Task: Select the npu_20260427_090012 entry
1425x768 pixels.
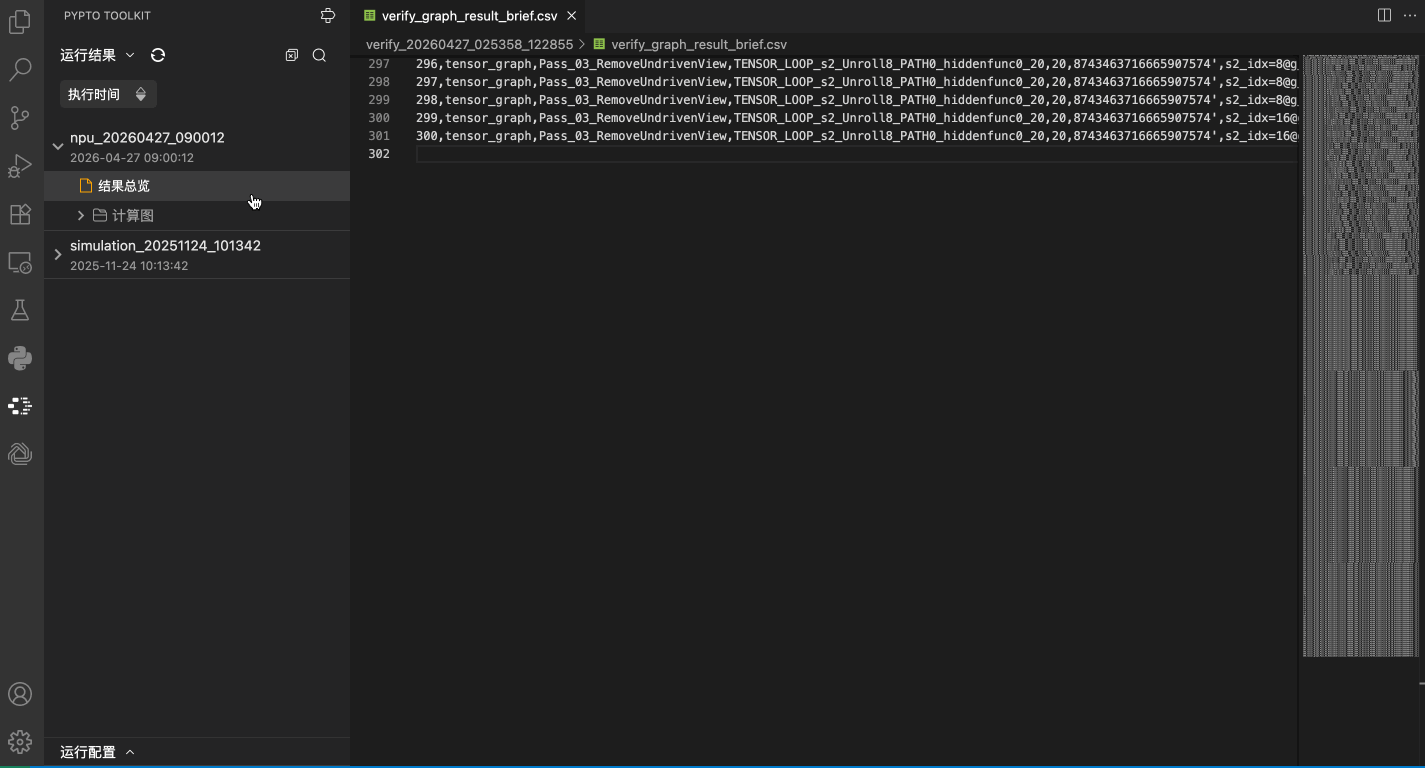Action: pos(147,138)
